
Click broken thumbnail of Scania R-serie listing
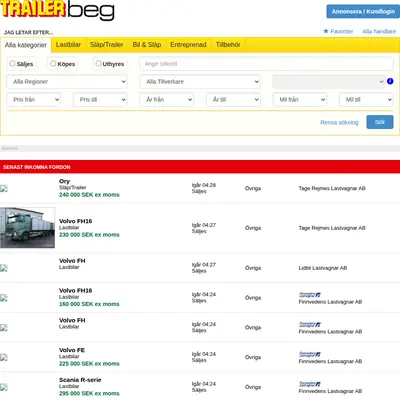4,387
